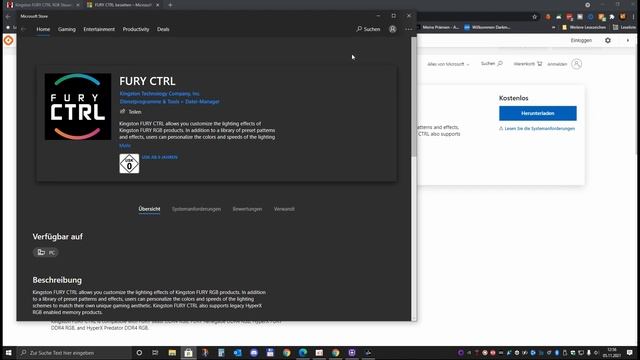
Task: Open the Store three-dots more menu
Action: 409,29
